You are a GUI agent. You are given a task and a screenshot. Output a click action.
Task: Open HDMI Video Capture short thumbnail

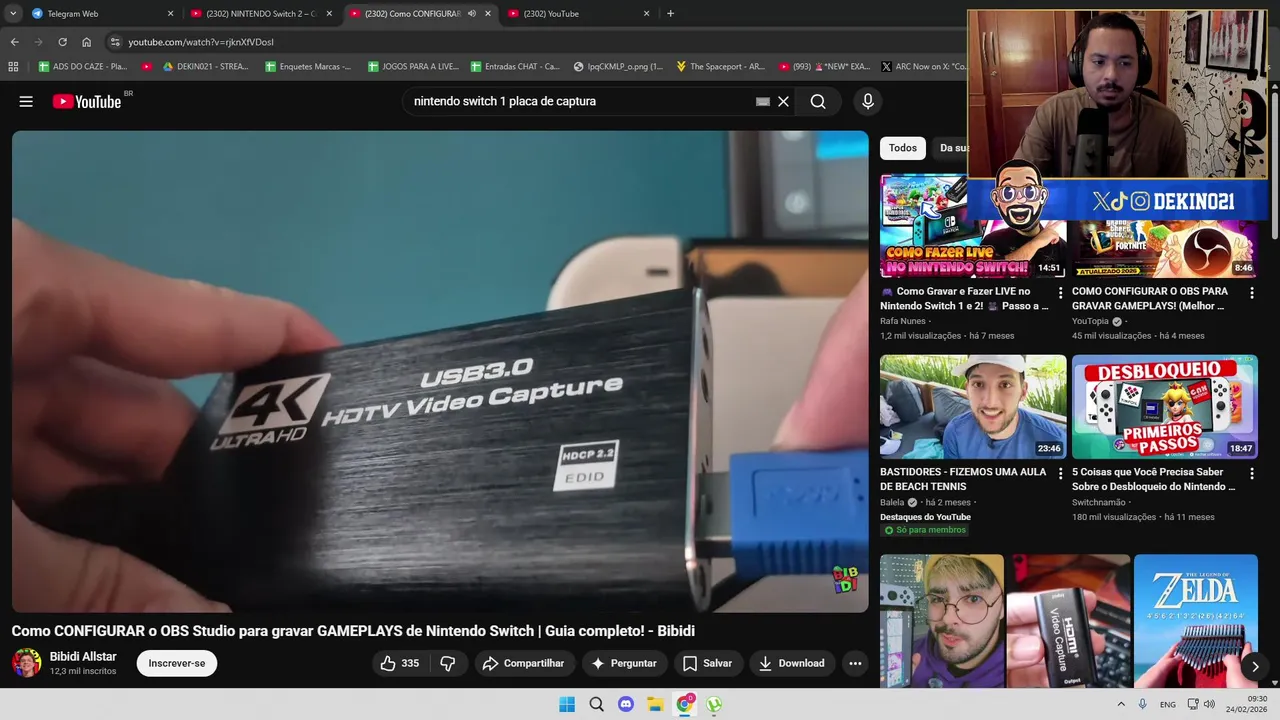click(1069, 621)
